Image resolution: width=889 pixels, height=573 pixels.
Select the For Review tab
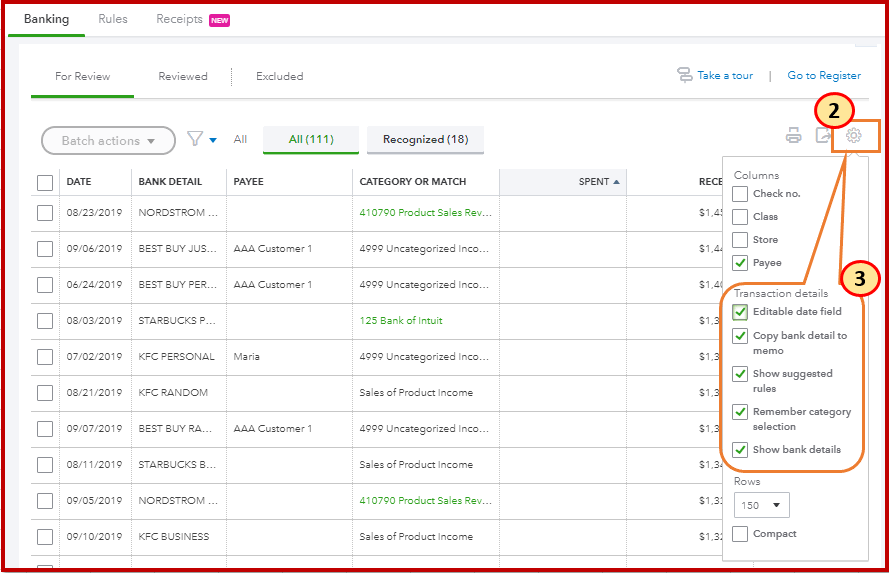(x=82, y=77)
